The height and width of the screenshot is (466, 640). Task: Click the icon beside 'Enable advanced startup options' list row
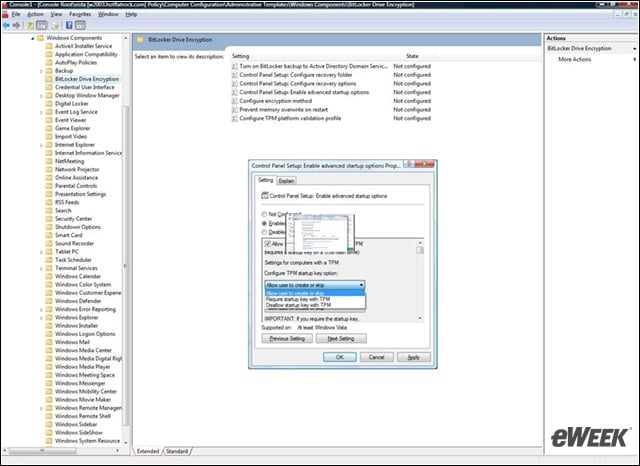(x=235, y=92)
